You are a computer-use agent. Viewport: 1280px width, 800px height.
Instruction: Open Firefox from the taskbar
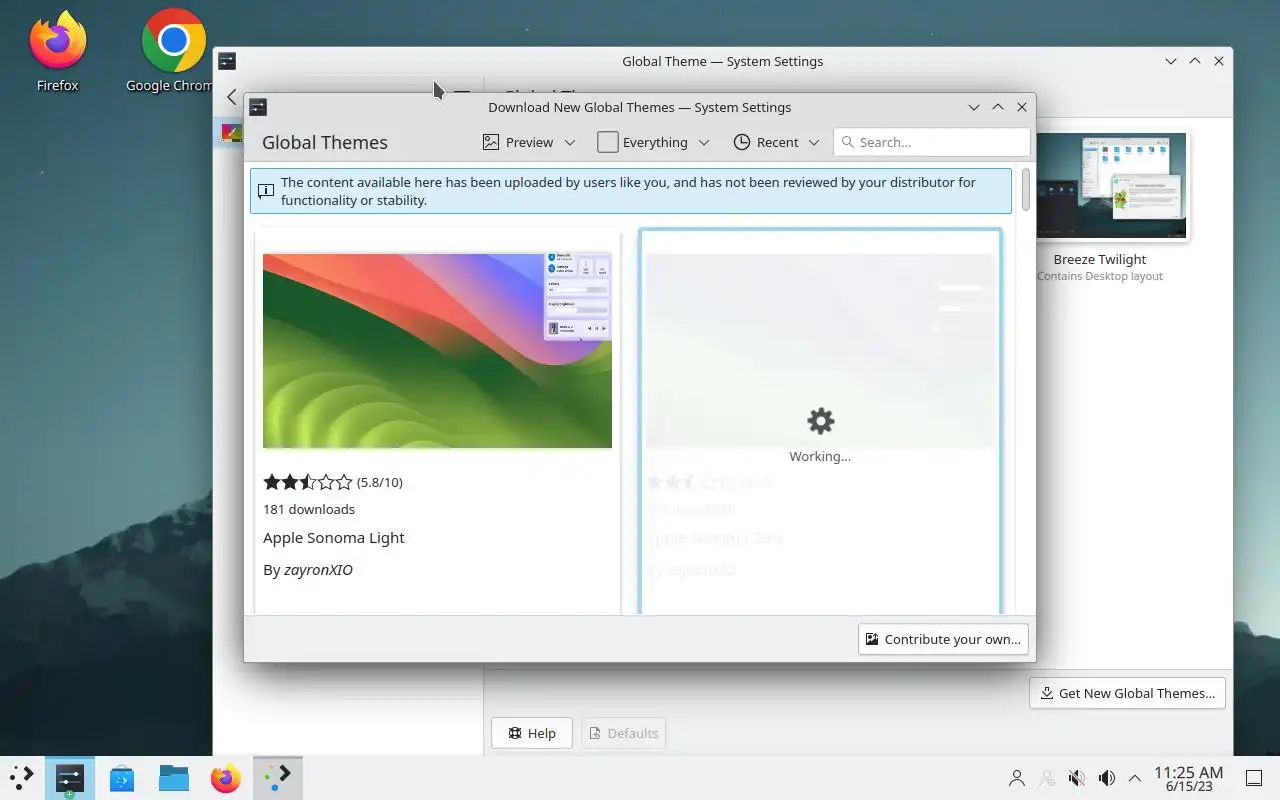pyautogui.click(x=226, y=777)
